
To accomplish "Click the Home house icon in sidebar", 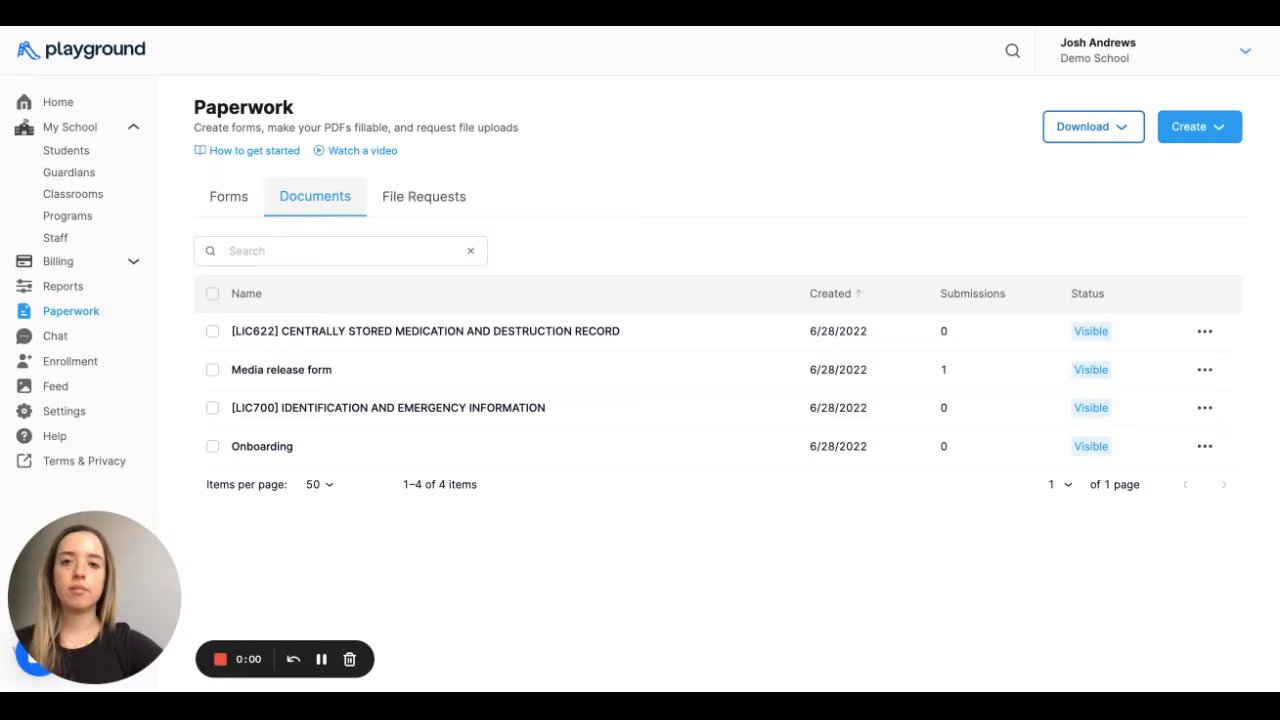I will (x=24, y=102).
